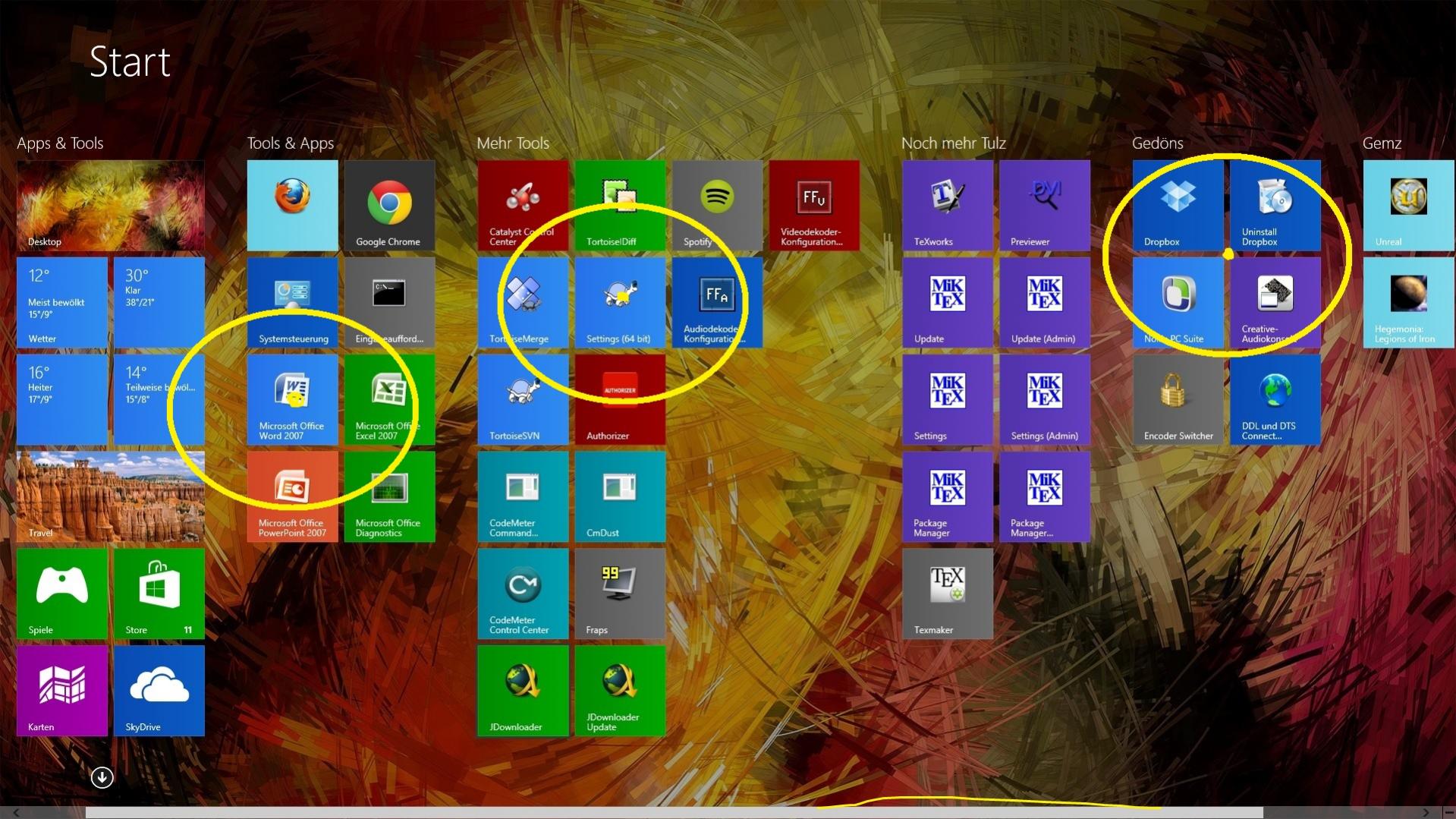Open Videodekoder-Konfiguration tile
Screen dimensions: 1456x819
(814, 205)
